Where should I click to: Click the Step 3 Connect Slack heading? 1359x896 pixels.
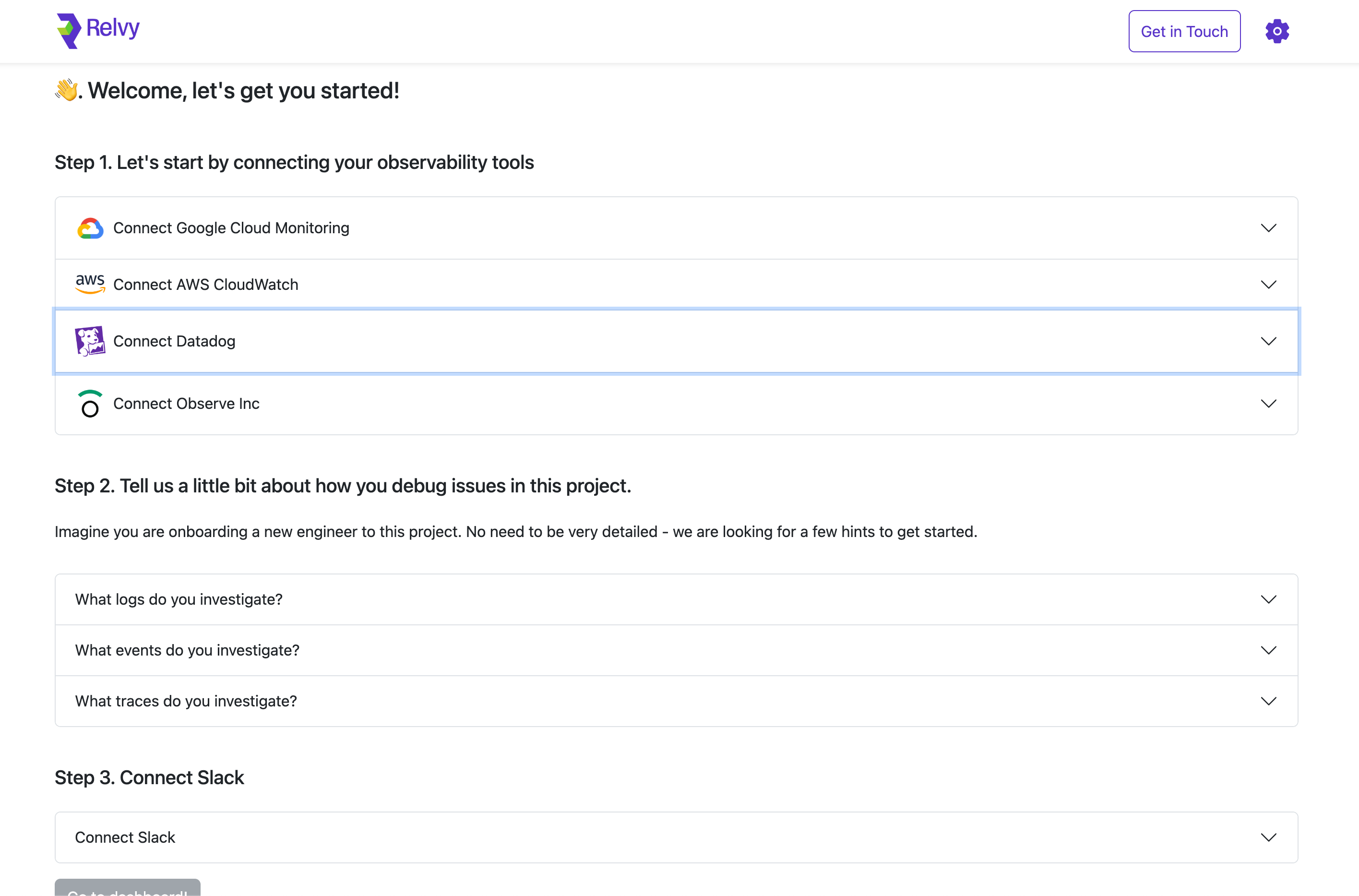click(149, 777)
